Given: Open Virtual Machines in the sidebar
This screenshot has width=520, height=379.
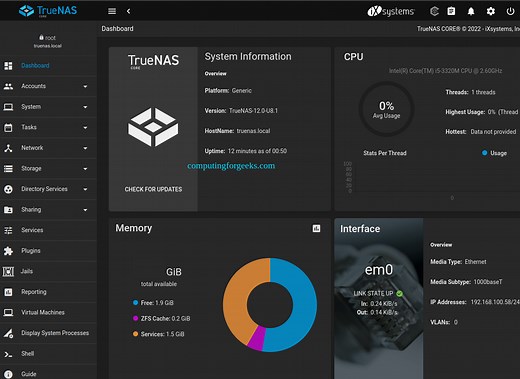Looking at the screenshot, I should click(48, 313).
